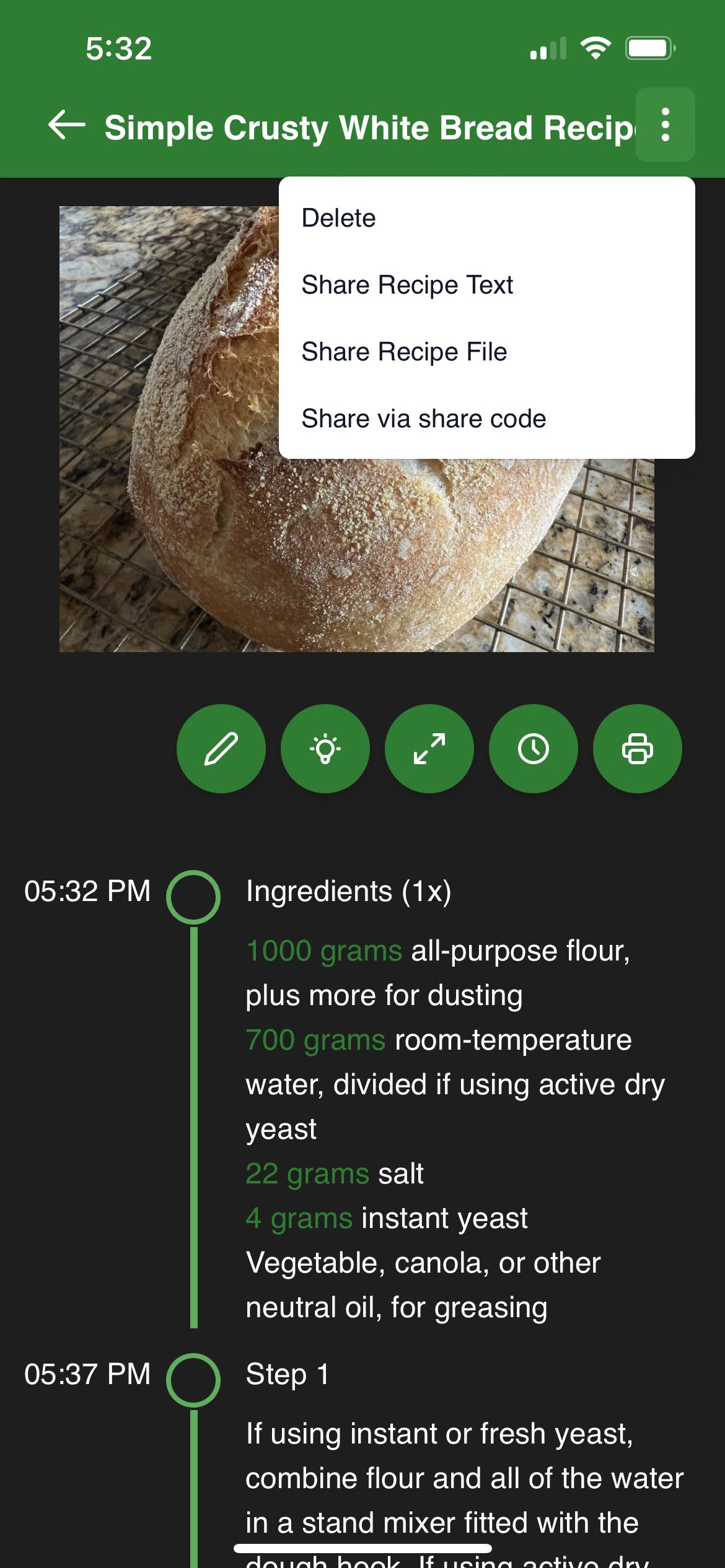Check off the Step 1 circle
This screenshot has height=1568, width=725.
[193, 1380]
